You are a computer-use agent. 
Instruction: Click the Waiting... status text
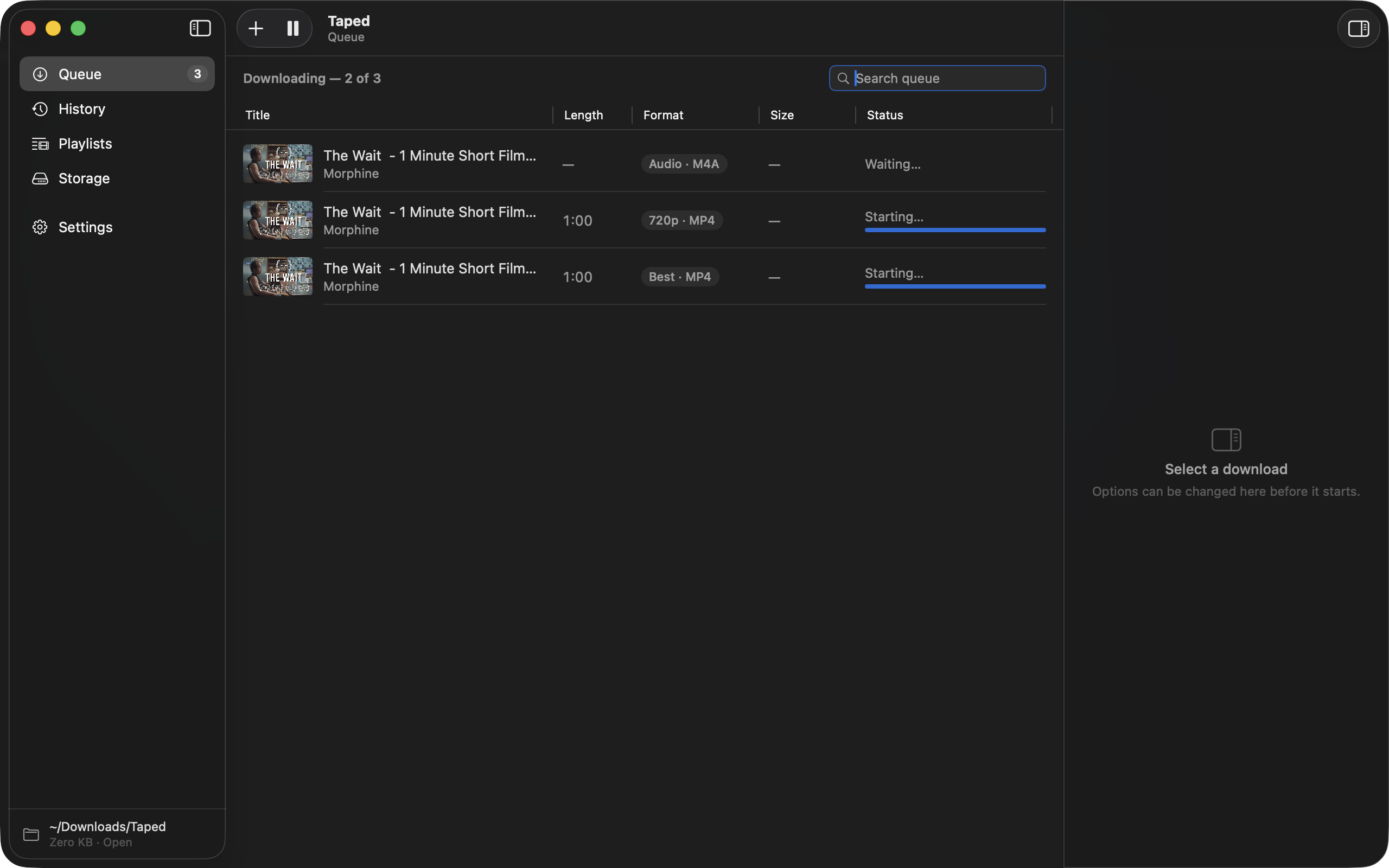pyautogui.click(x=893, y=164)
